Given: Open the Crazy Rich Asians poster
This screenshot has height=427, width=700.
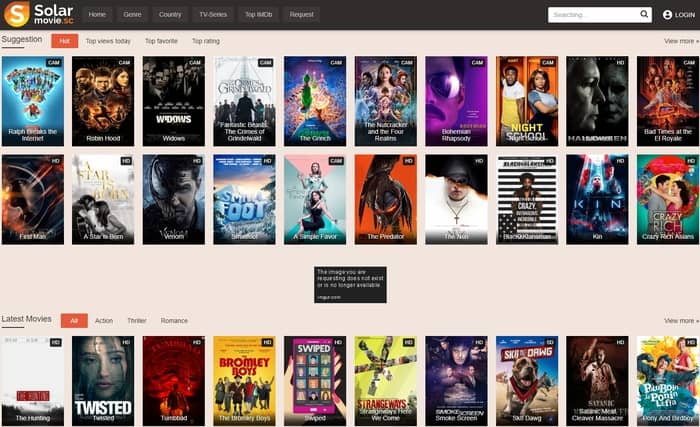Looking at the screenshot, I should coord(668,199).
